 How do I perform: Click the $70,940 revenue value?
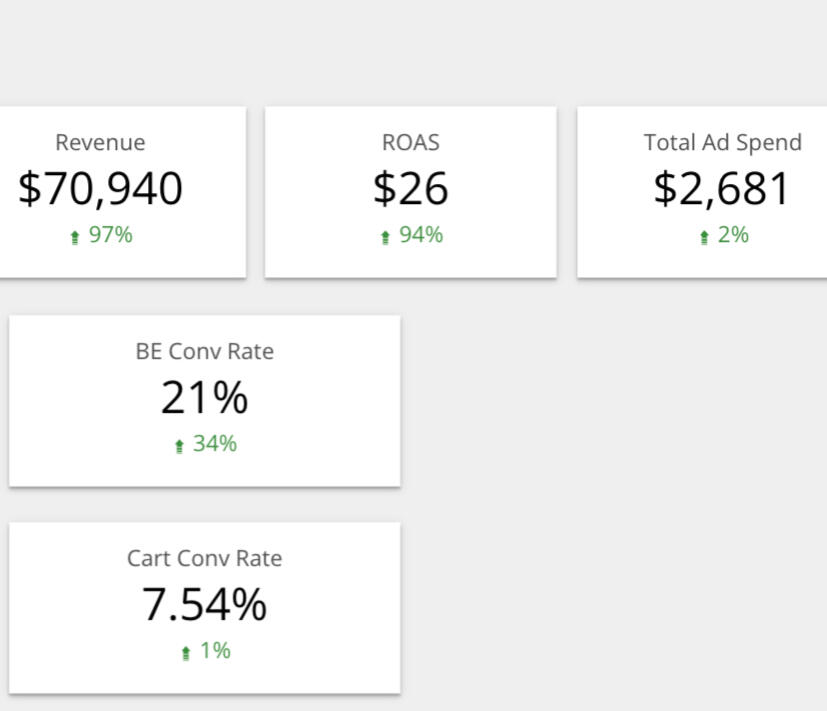click(x=100, y=189)
